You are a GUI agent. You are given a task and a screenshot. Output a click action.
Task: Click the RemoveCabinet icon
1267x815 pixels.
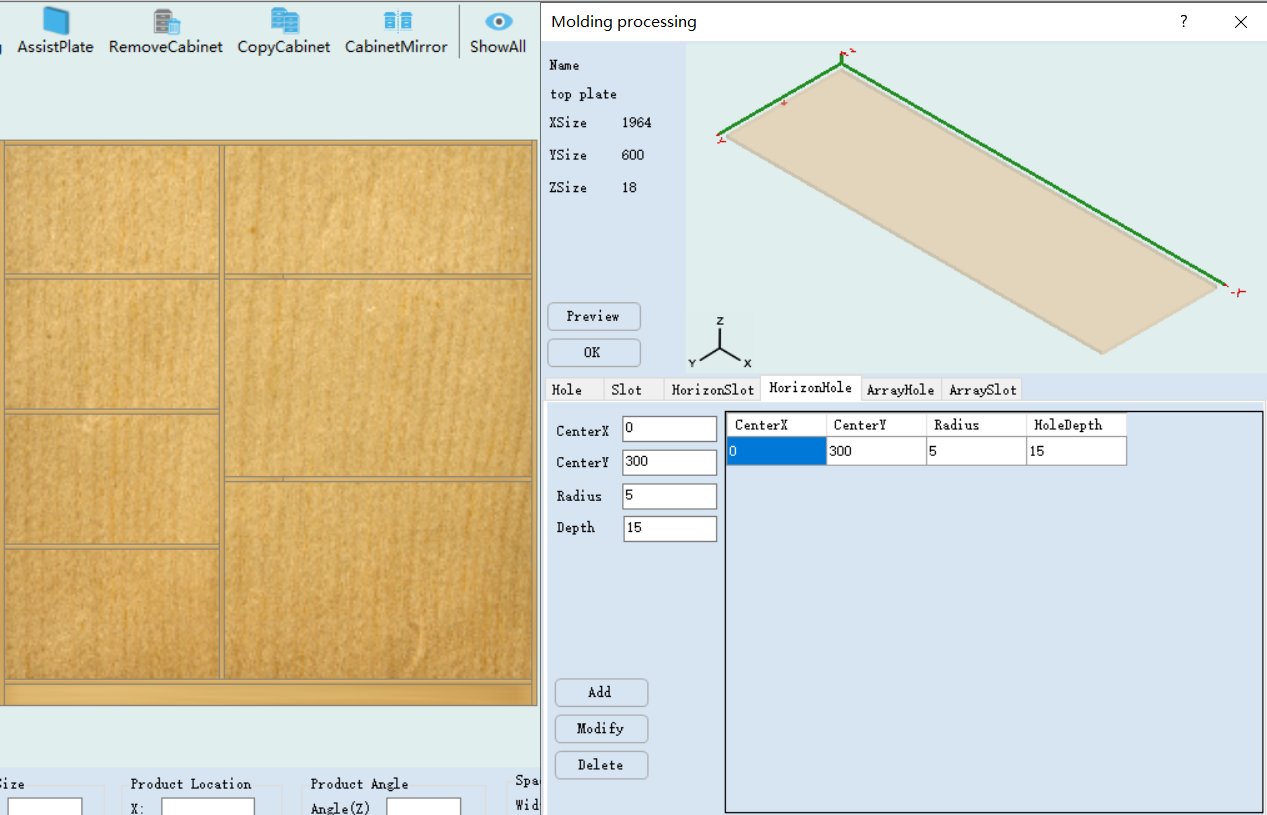166,22
